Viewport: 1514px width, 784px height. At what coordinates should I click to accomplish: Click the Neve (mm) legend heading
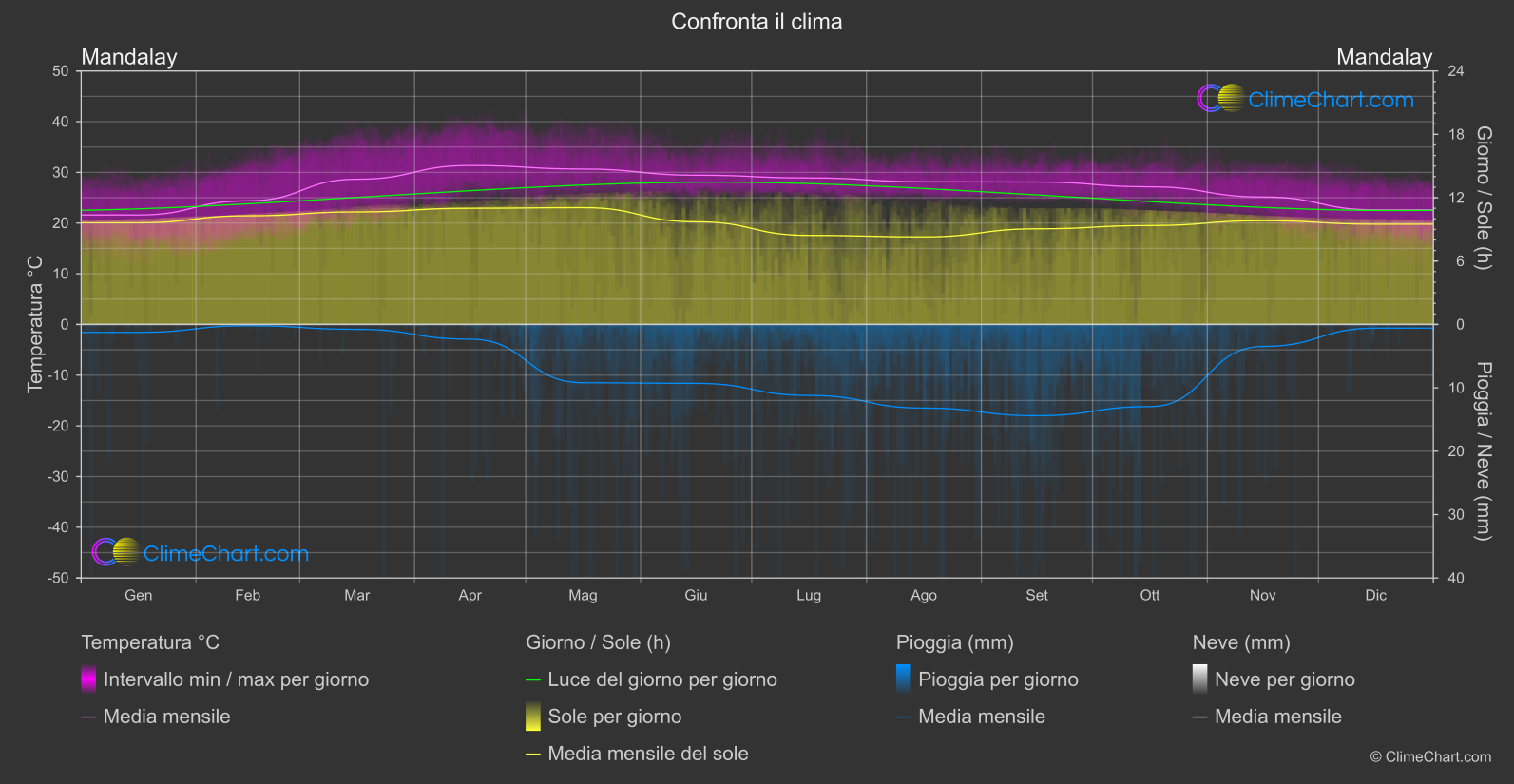pyautogui.click(x=1241, y=642)
